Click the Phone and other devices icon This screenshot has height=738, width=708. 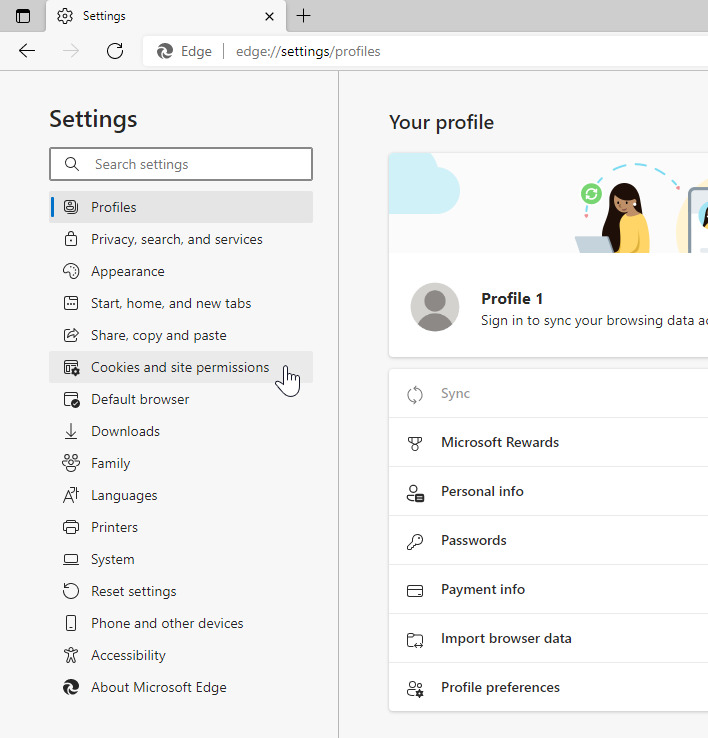point(71,623)
